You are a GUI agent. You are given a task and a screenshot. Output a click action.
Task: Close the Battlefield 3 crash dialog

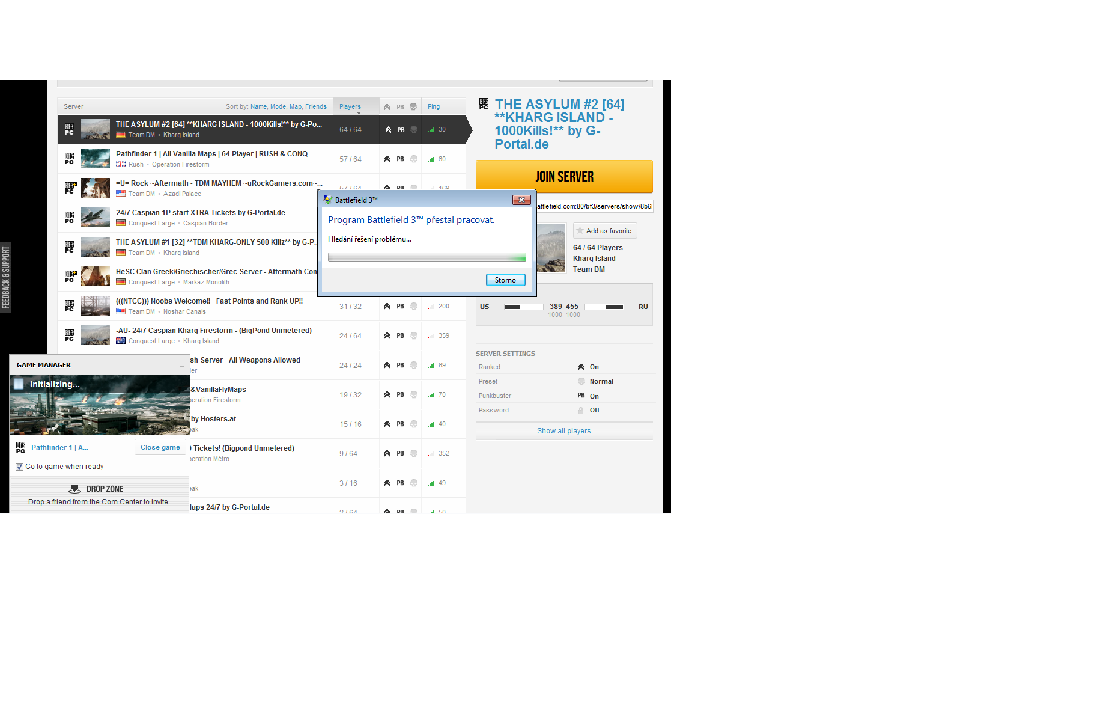(x=521, y=200)
